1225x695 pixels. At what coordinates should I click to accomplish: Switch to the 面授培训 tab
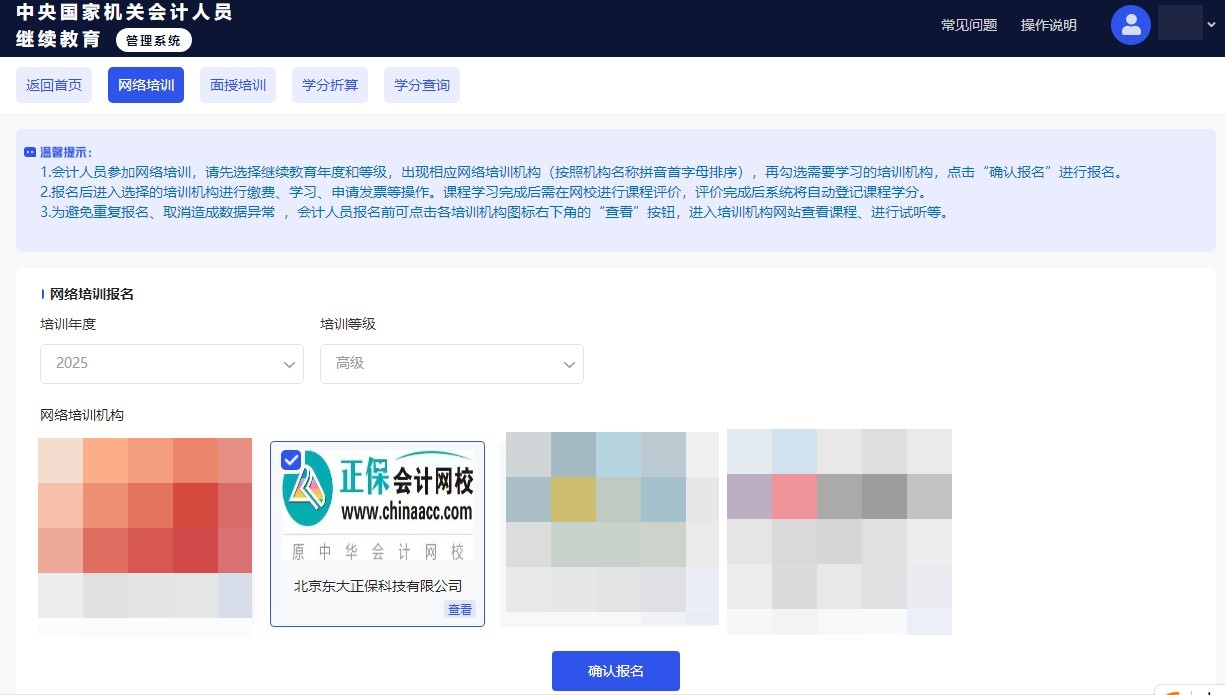pyautogui.click(x=237, y=85)
